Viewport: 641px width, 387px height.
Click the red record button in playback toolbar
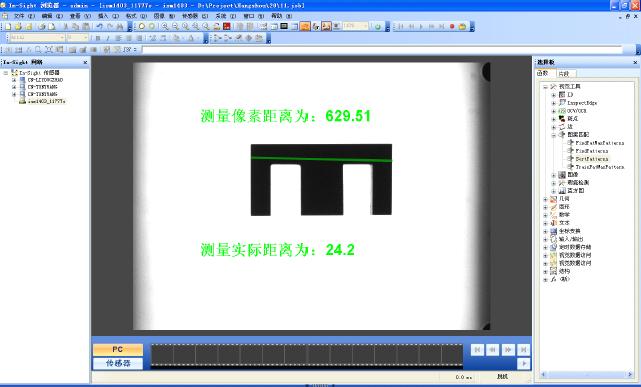[x=452, y=27]
